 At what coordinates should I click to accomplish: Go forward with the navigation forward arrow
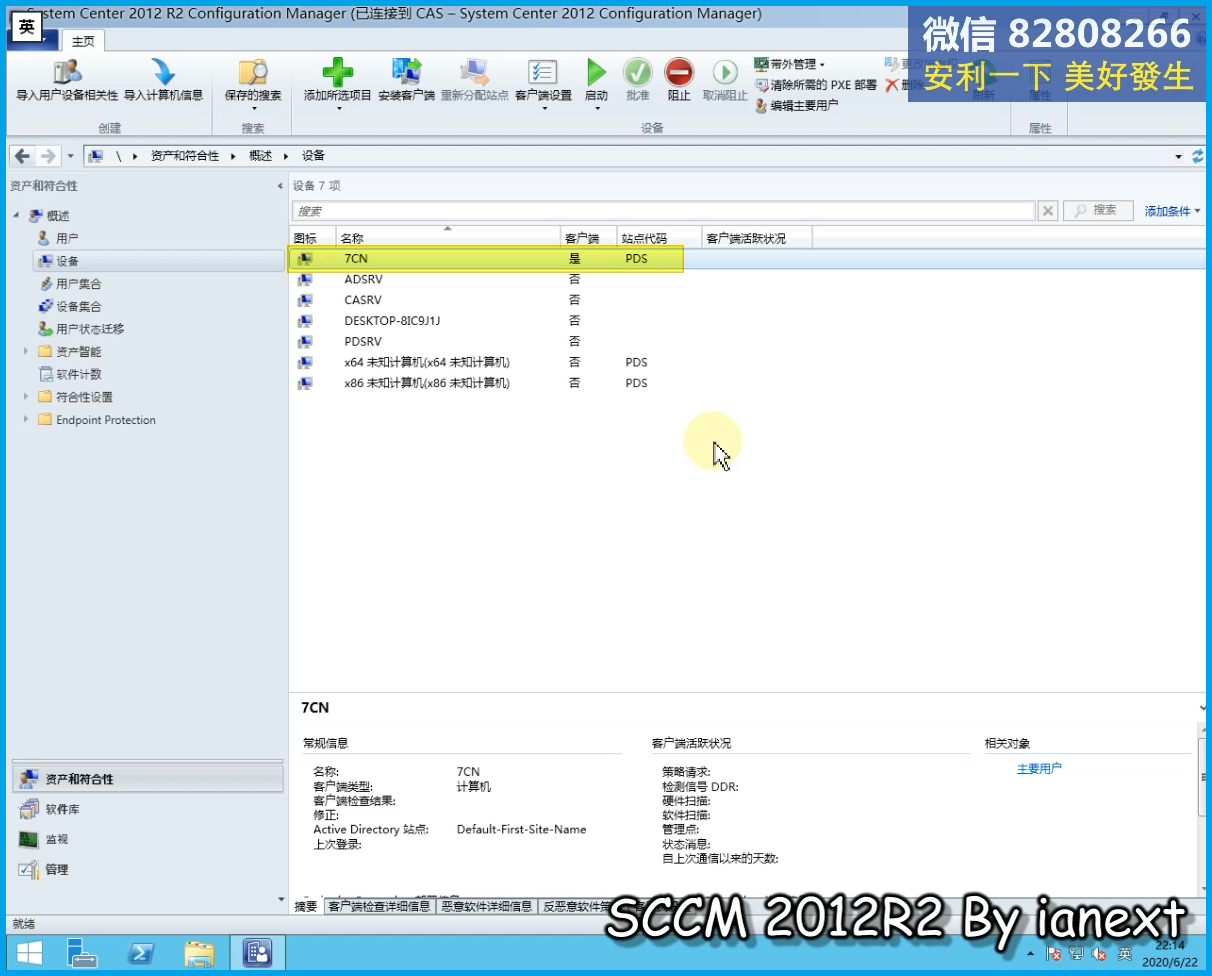pos(47,156)
